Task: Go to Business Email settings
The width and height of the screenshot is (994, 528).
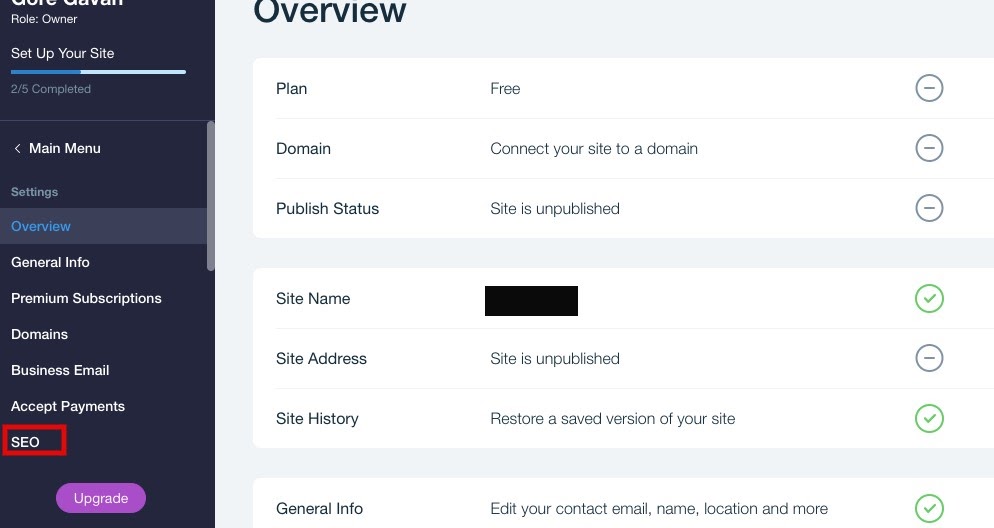Action: (x=60, y=370)
